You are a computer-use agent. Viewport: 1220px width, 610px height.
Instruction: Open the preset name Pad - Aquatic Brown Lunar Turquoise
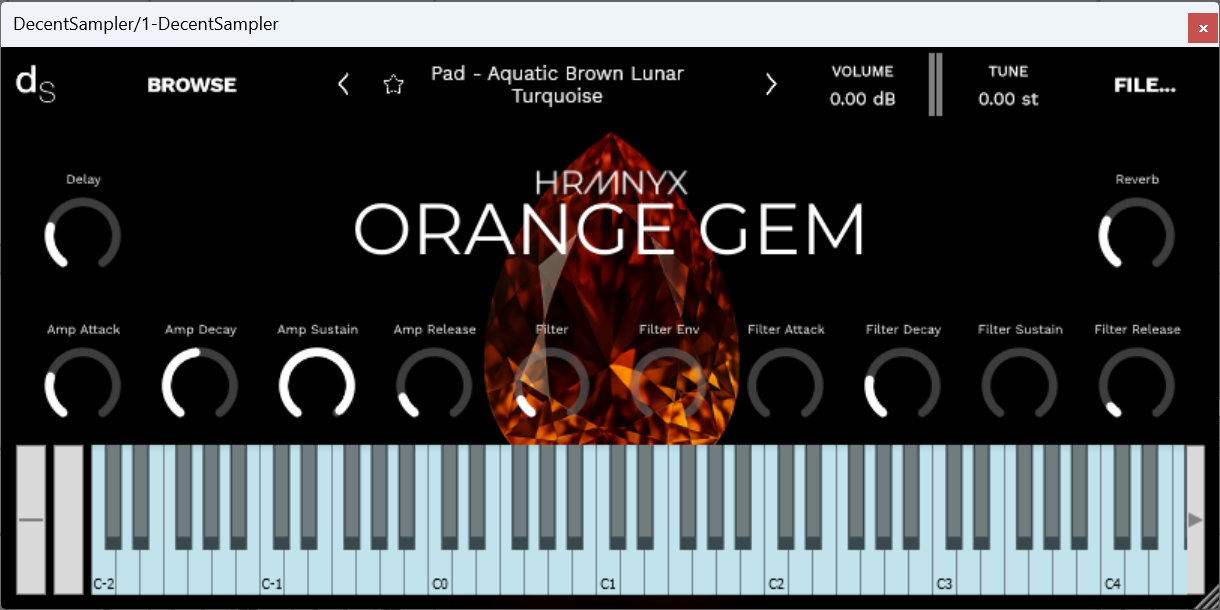pos(557,84)
